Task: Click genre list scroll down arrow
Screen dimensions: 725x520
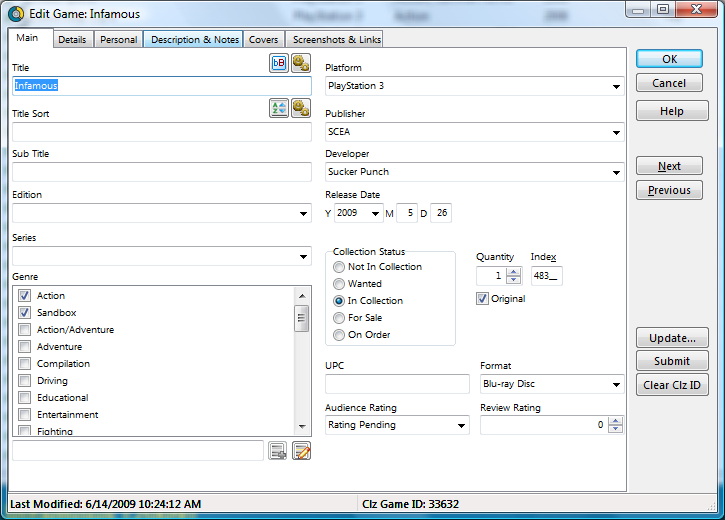Action: tap(302, 427)
